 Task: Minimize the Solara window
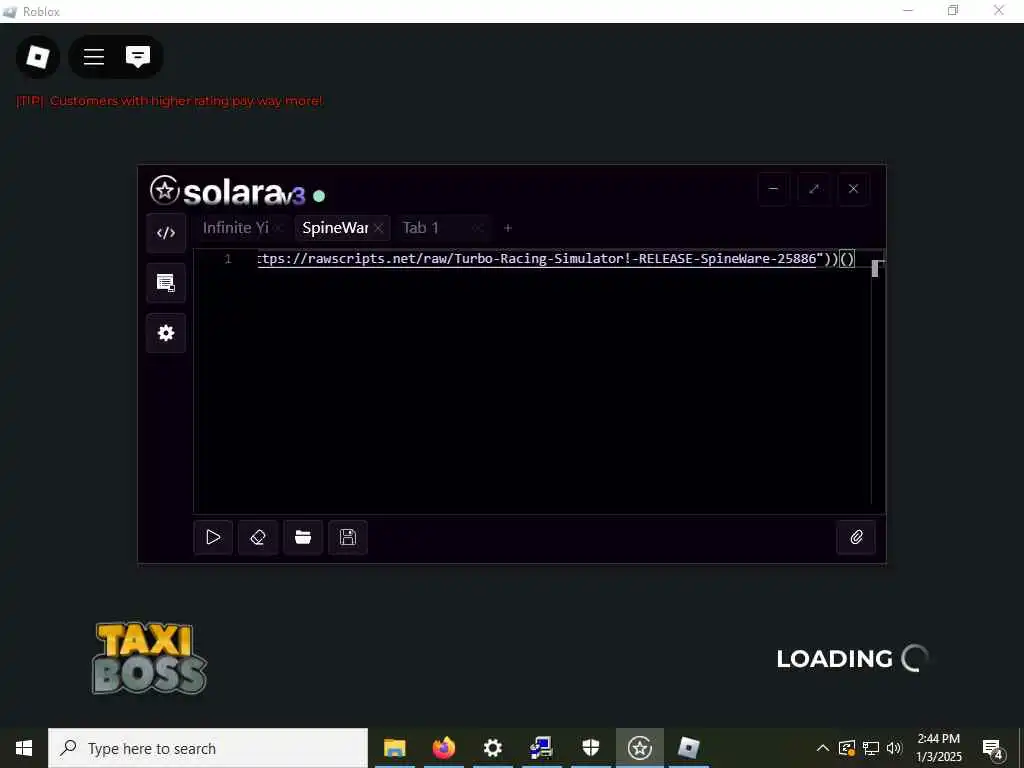(773, 189)
